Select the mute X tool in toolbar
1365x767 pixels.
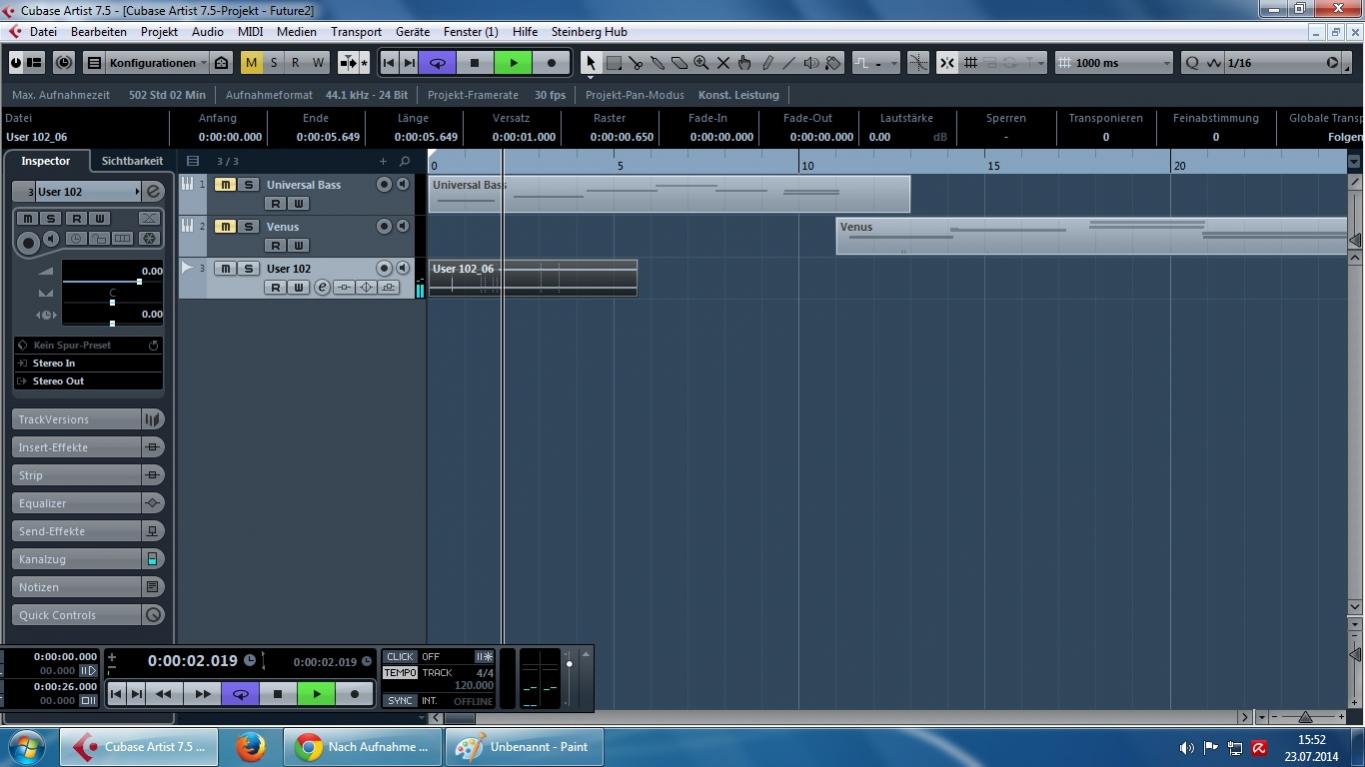(723, 63)
